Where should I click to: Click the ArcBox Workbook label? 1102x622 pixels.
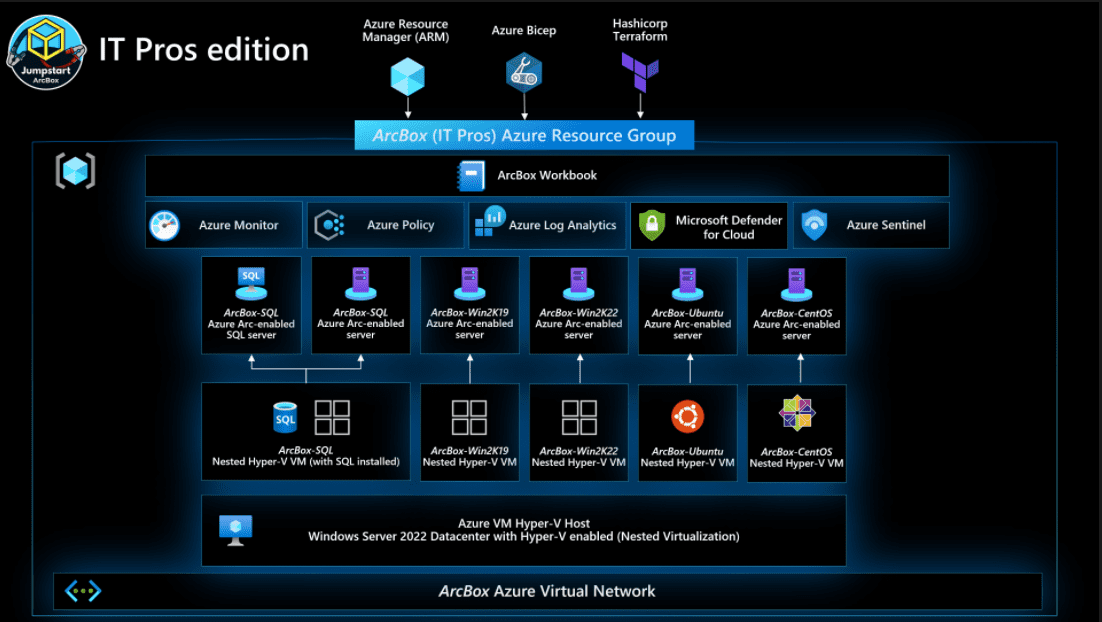[547, 176]
